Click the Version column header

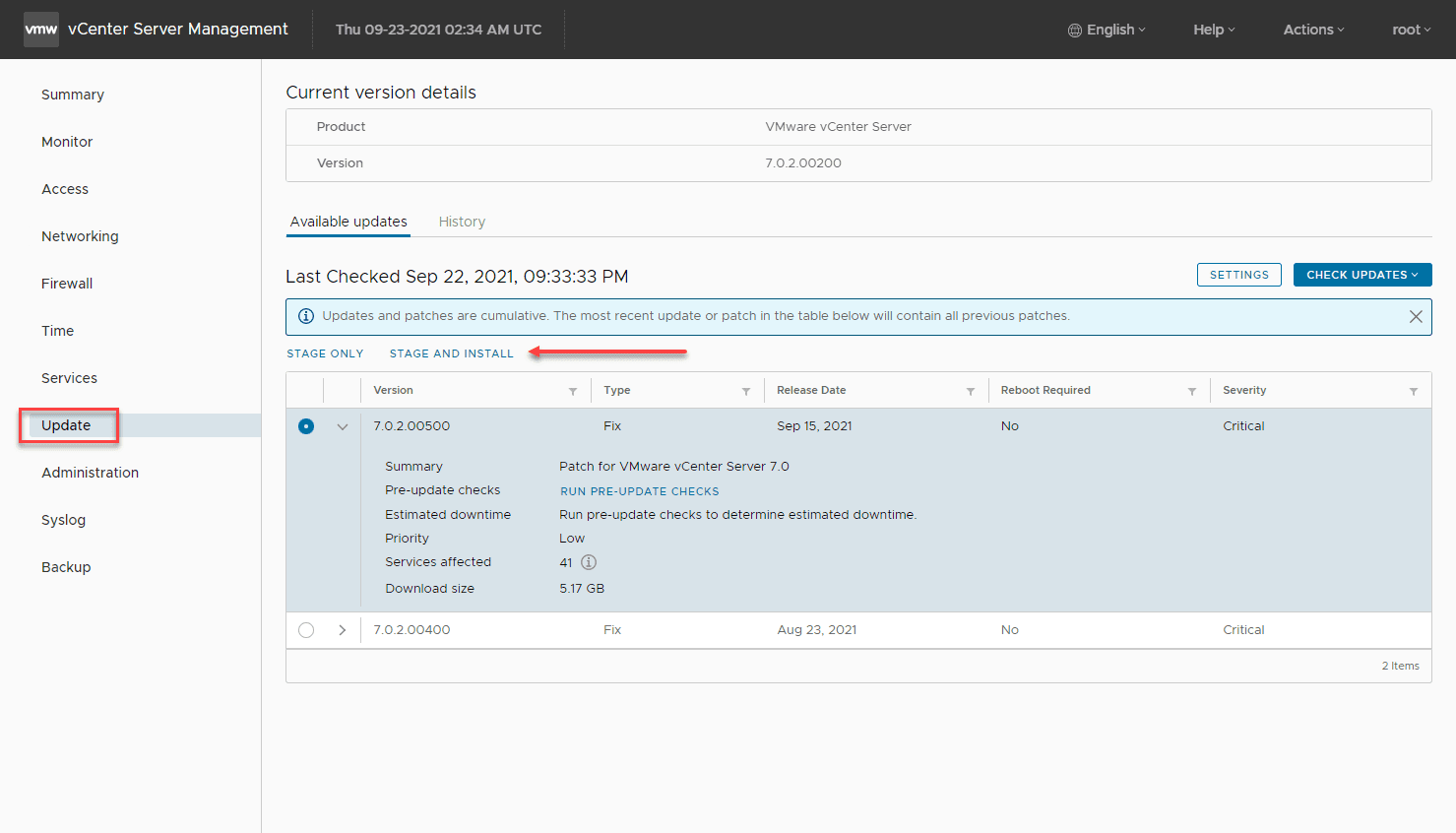(393, 390)
